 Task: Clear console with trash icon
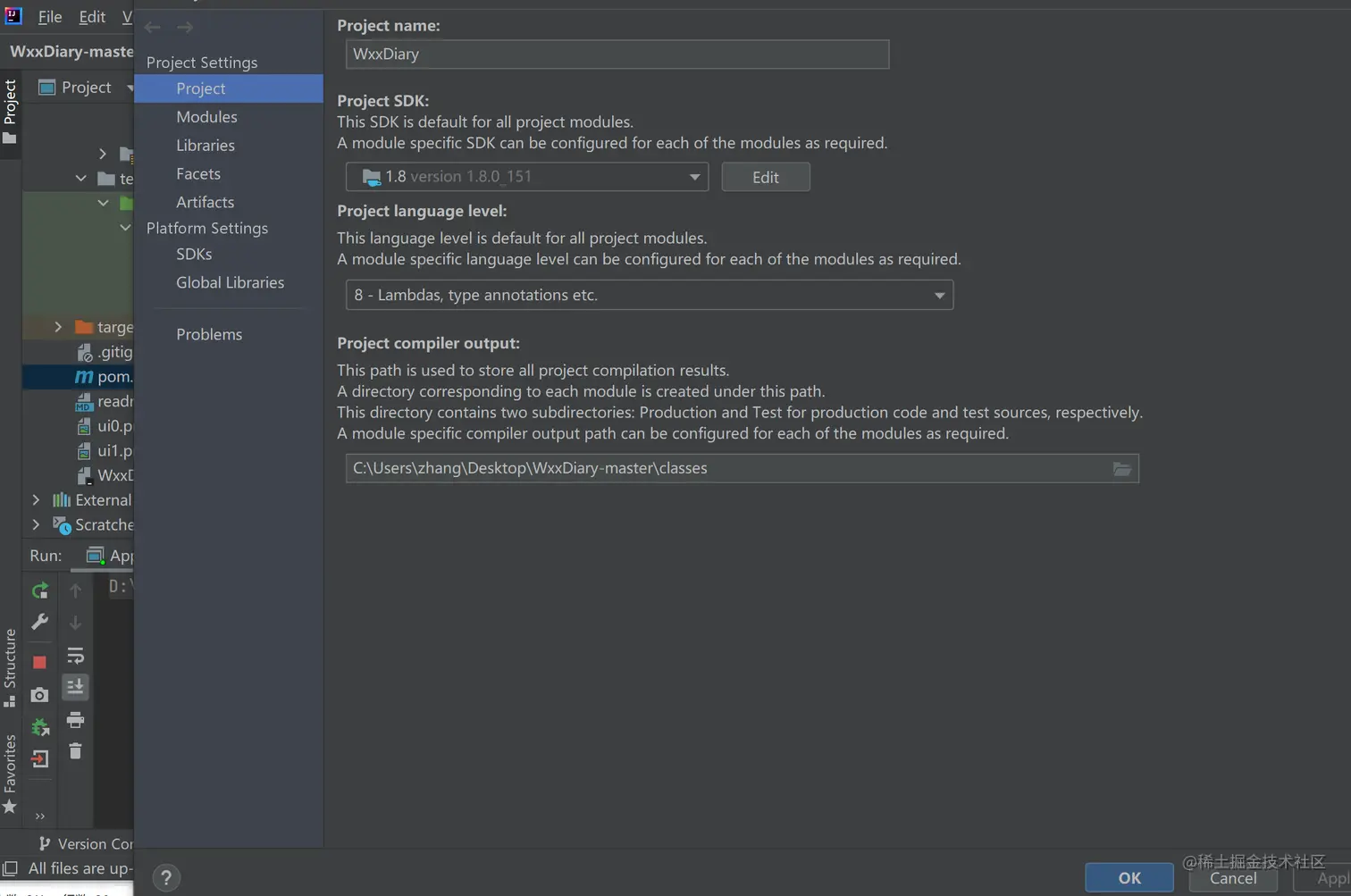(75, 751)
